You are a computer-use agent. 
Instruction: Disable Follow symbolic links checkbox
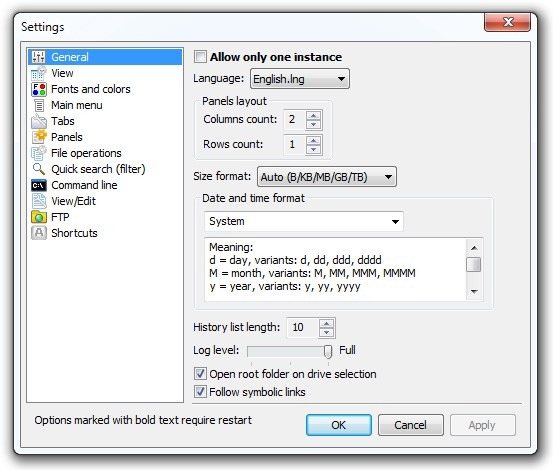[200, 391]
